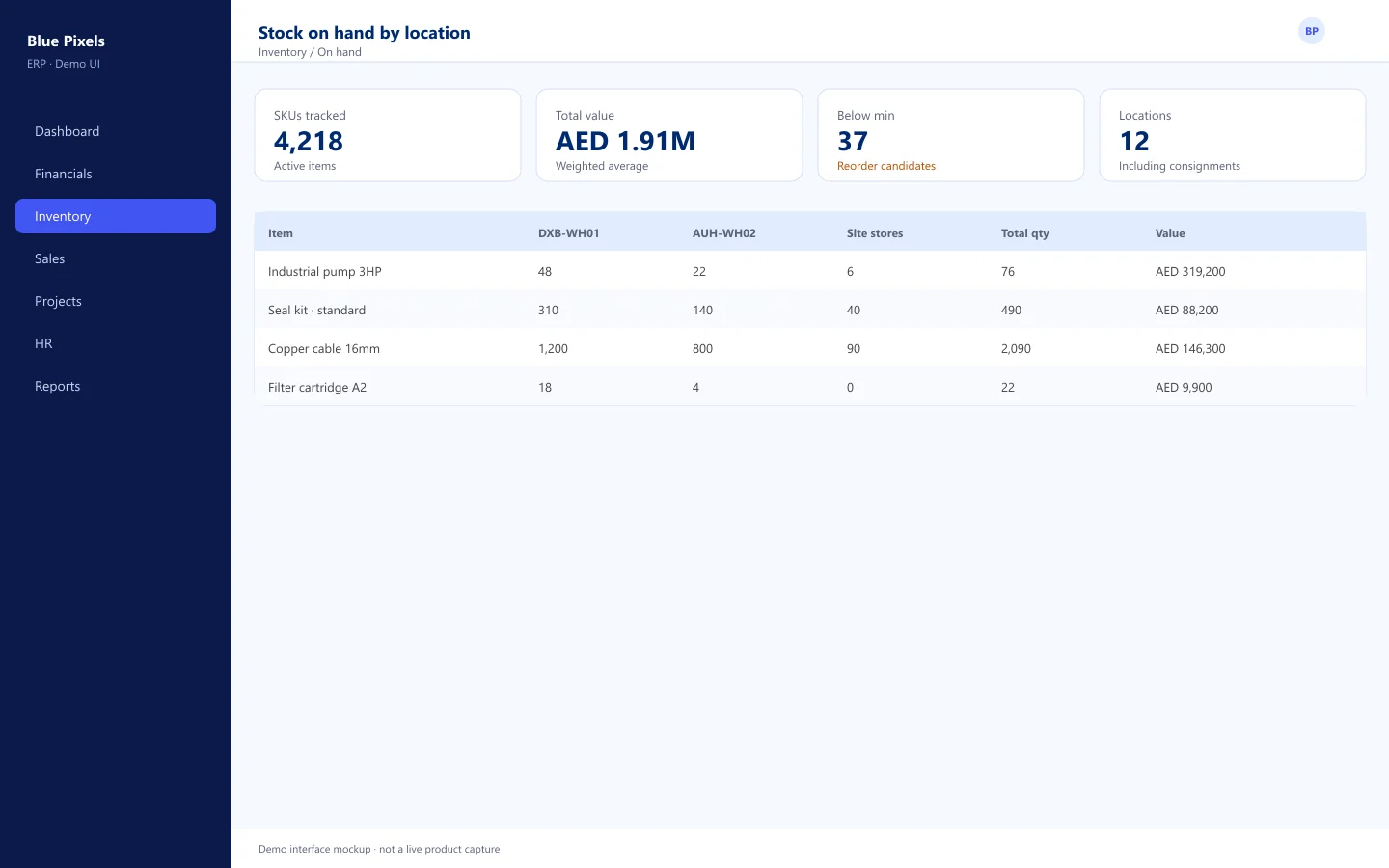This screenshot has width=1389, height=868.
Task: Open Reports from the sidebar
Action: point(116,386)
